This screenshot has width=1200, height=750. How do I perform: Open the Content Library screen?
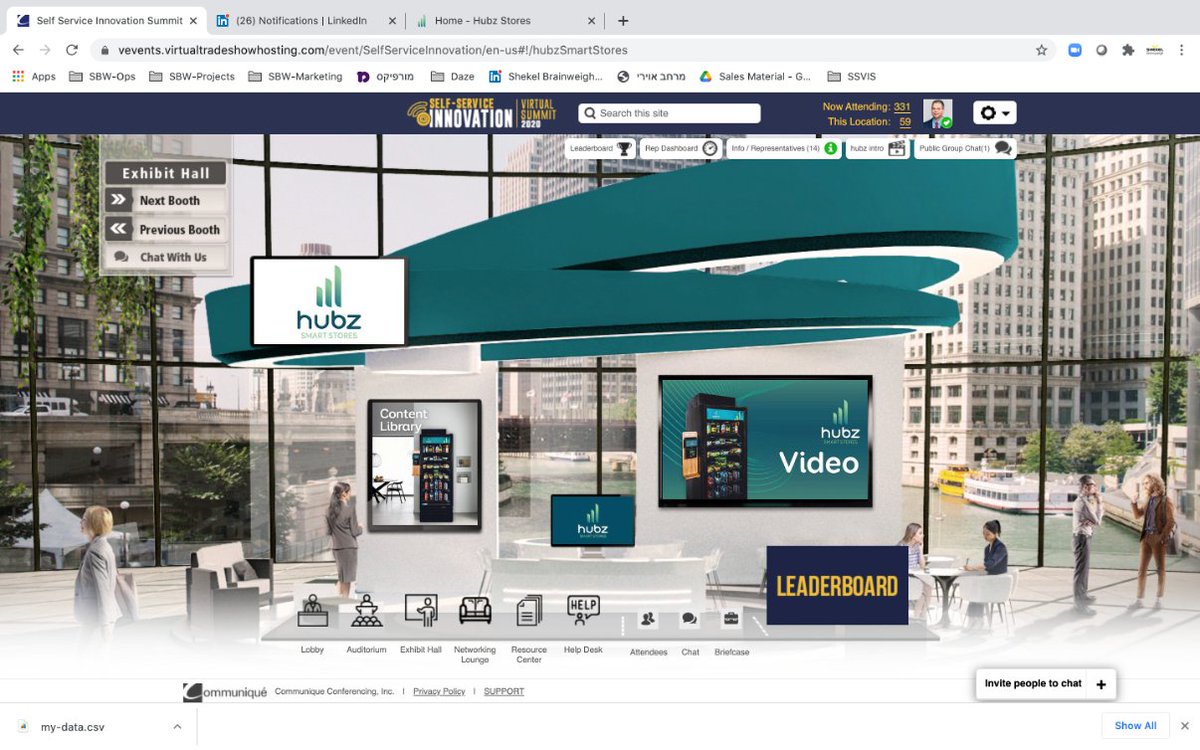tap(424, 465)
